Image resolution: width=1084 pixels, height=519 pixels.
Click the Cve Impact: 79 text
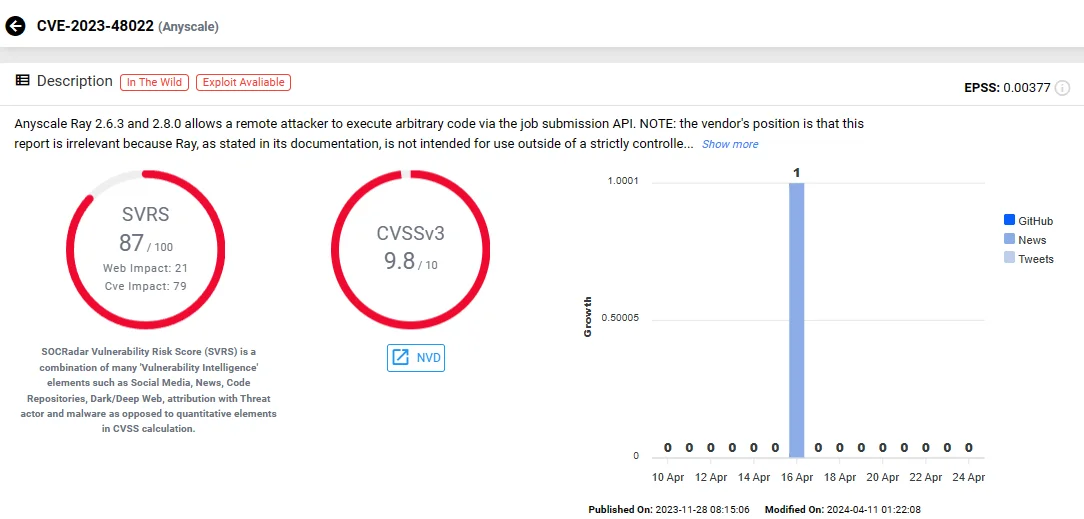145,285
